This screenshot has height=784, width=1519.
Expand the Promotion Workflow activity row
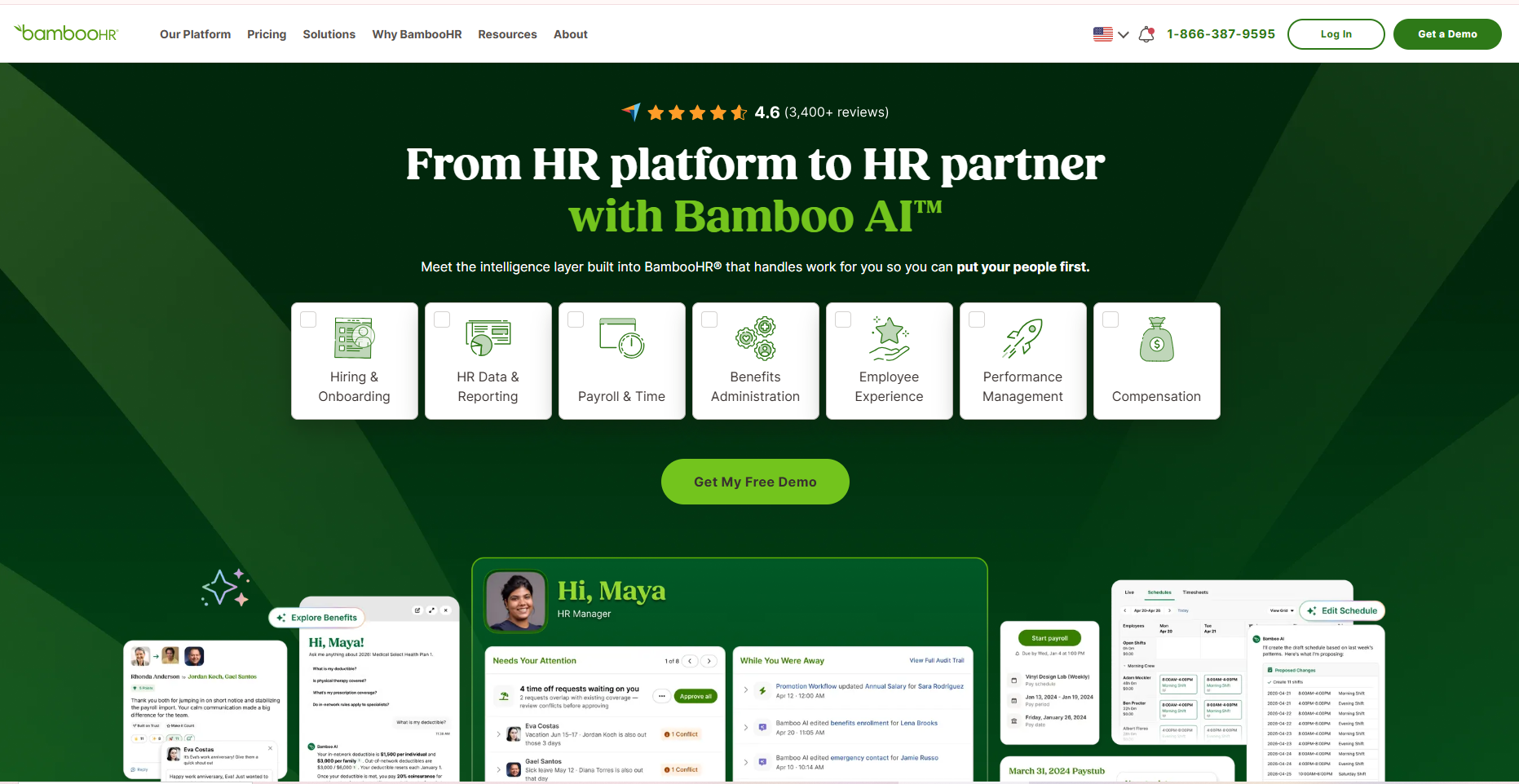pyautogui.click(x=746, y=690)
